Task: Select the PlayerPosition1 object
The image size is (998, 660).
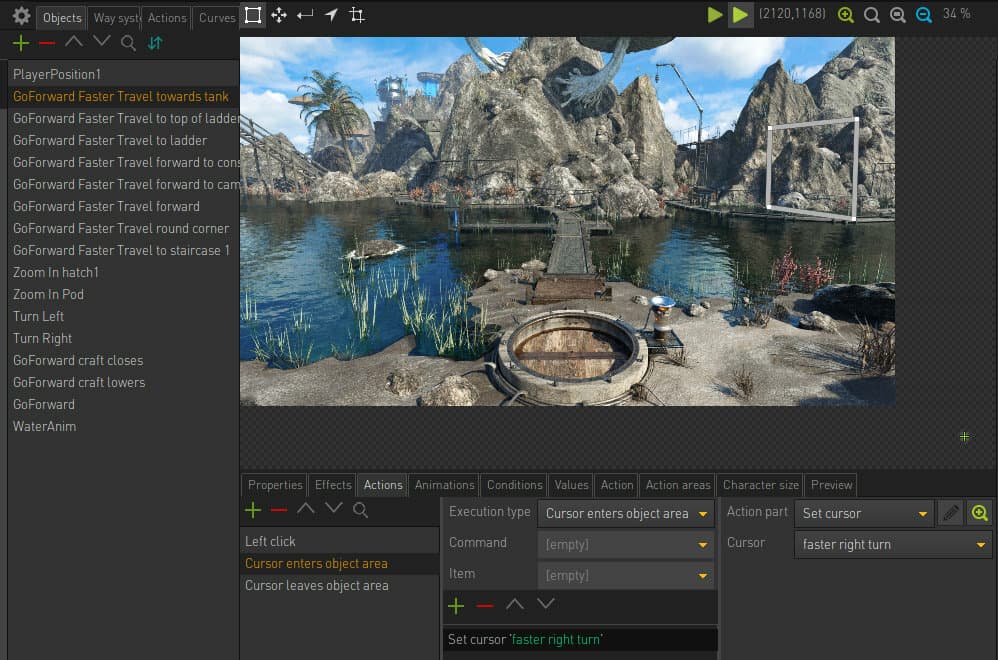Action: point(123,74)
